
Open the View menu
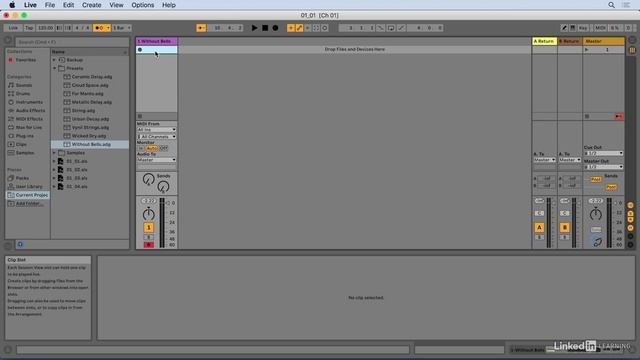116,5
